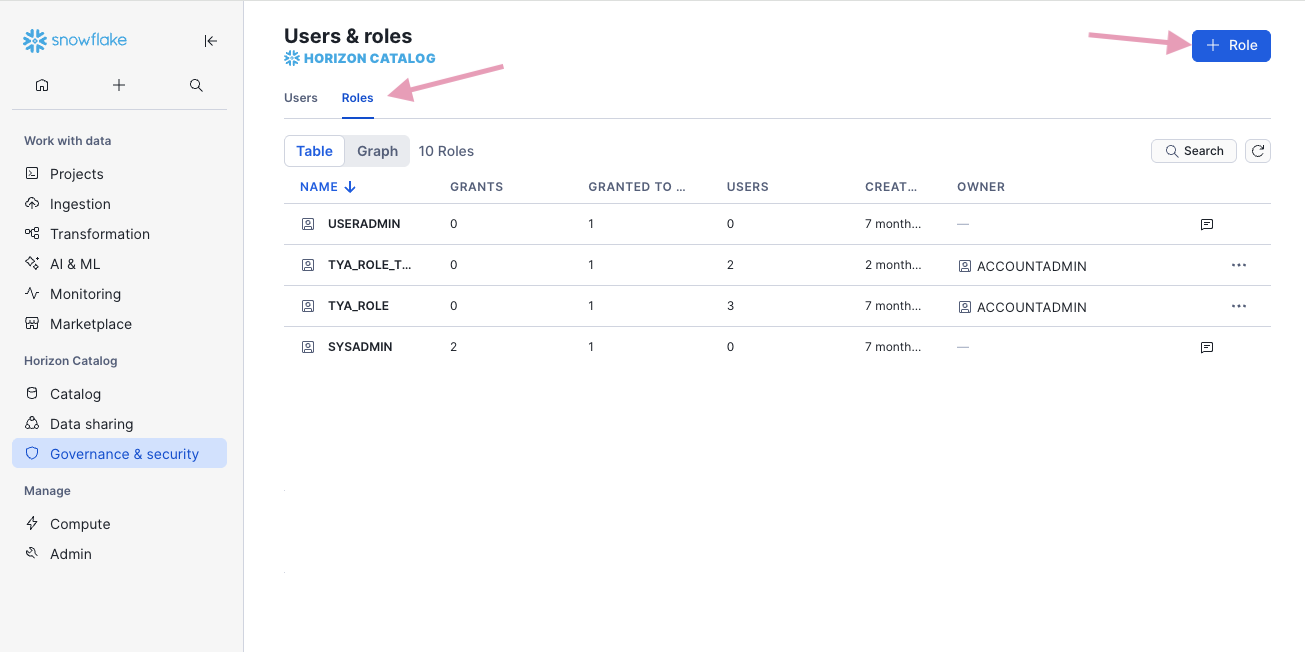The width and height of the screenshot is (1305, 652).
Task: Select the Roles tab
Action: pos(357,98)
